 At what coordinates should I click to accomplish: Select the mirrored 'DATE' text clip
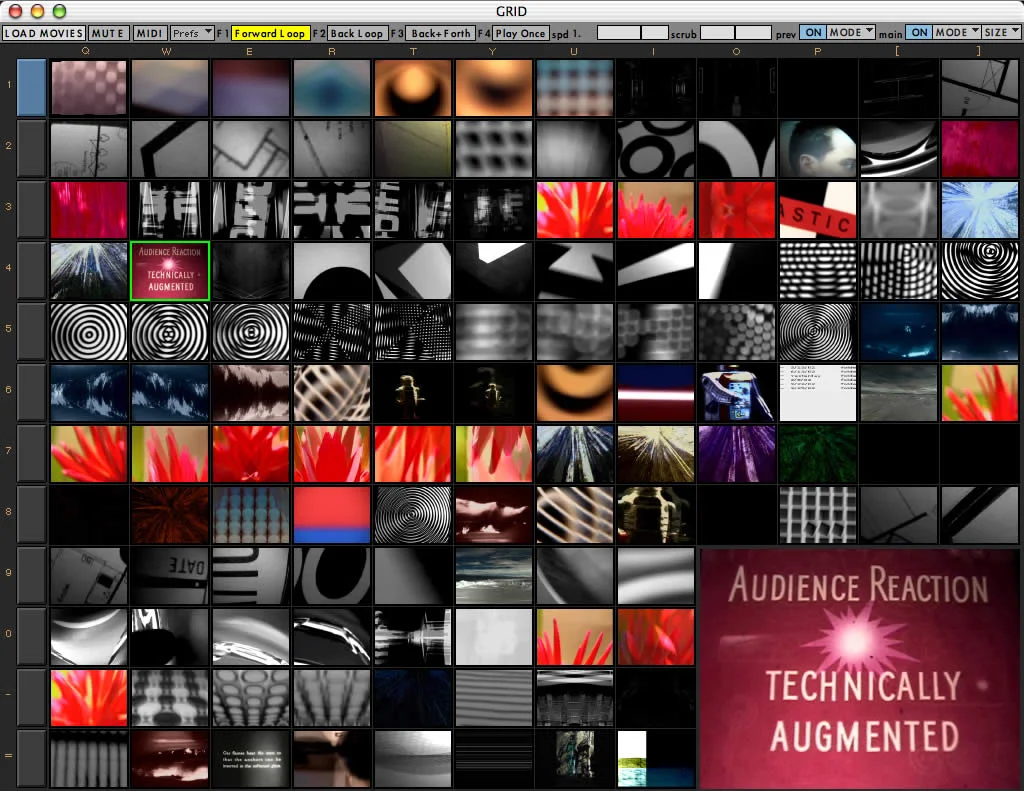[x=170, y=575]
